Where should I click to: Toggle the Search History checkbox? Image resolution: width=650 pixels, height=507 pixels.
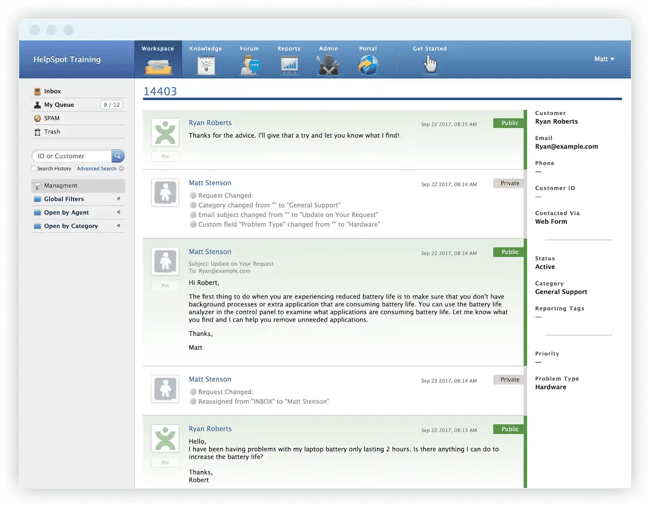coord(34,169)
